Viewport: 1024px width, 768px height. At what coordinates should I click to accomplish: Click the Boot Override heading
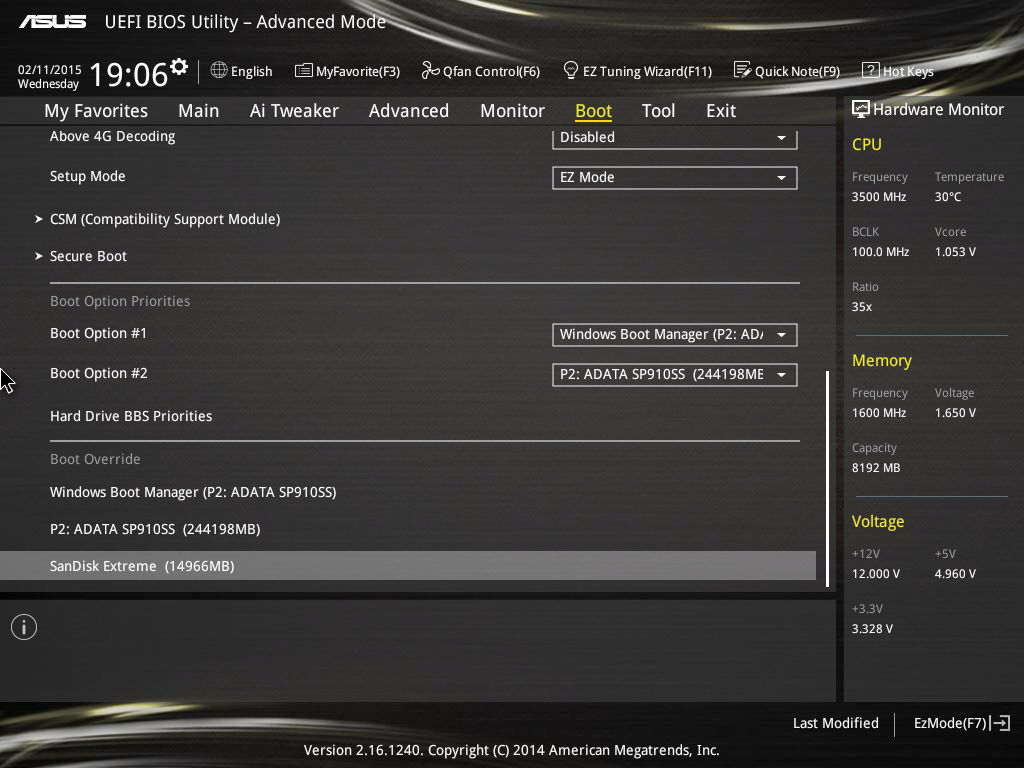tap(95, 459)
